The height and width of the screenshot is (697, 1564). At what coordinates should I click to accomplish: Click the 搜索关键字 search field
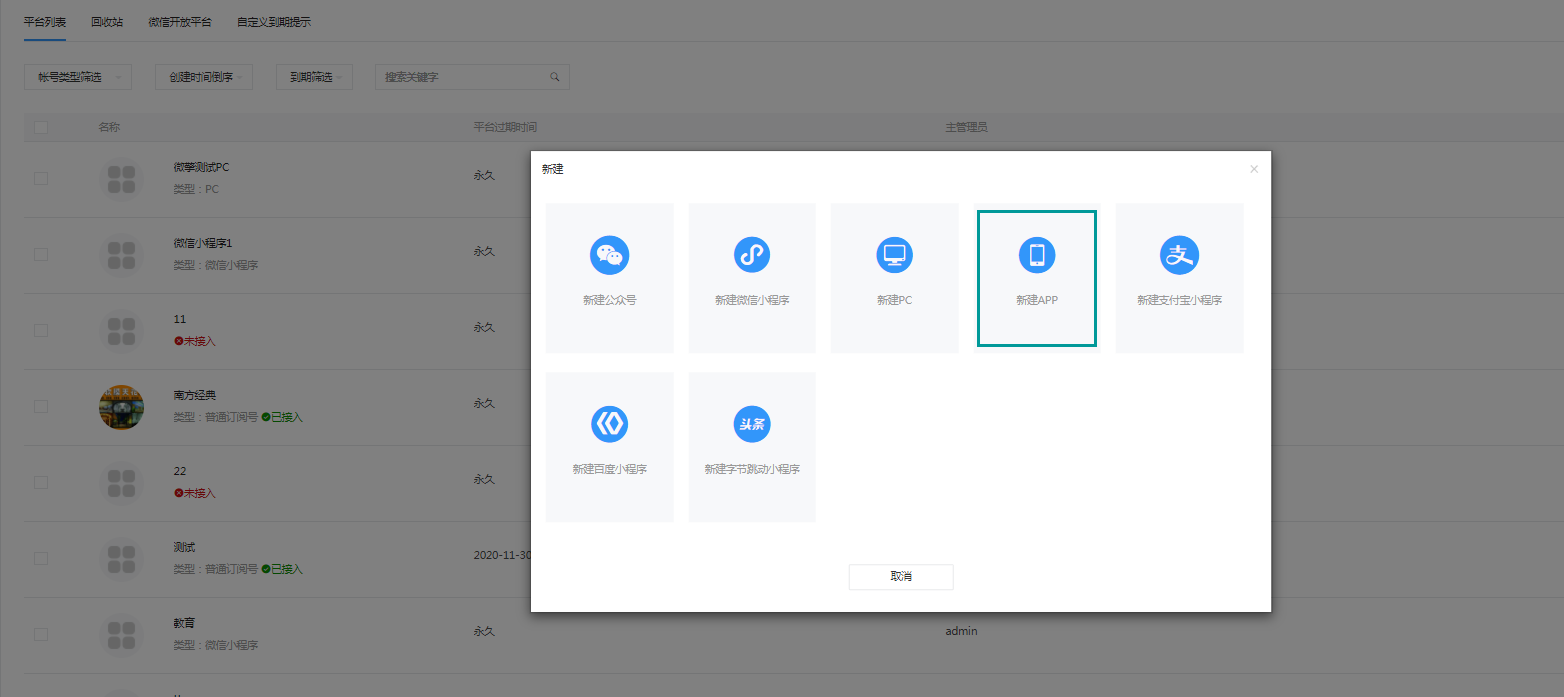472,77
